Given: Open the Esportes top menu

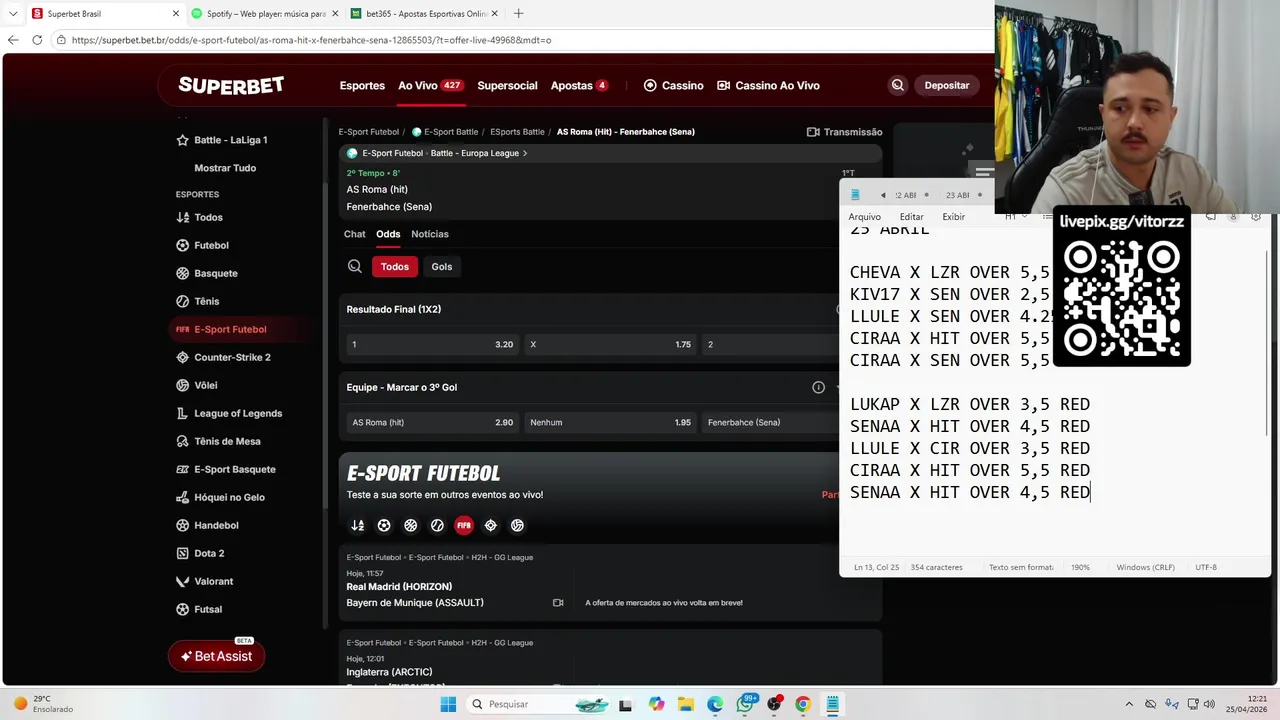Looking at the screenshot, I should 362,86.
